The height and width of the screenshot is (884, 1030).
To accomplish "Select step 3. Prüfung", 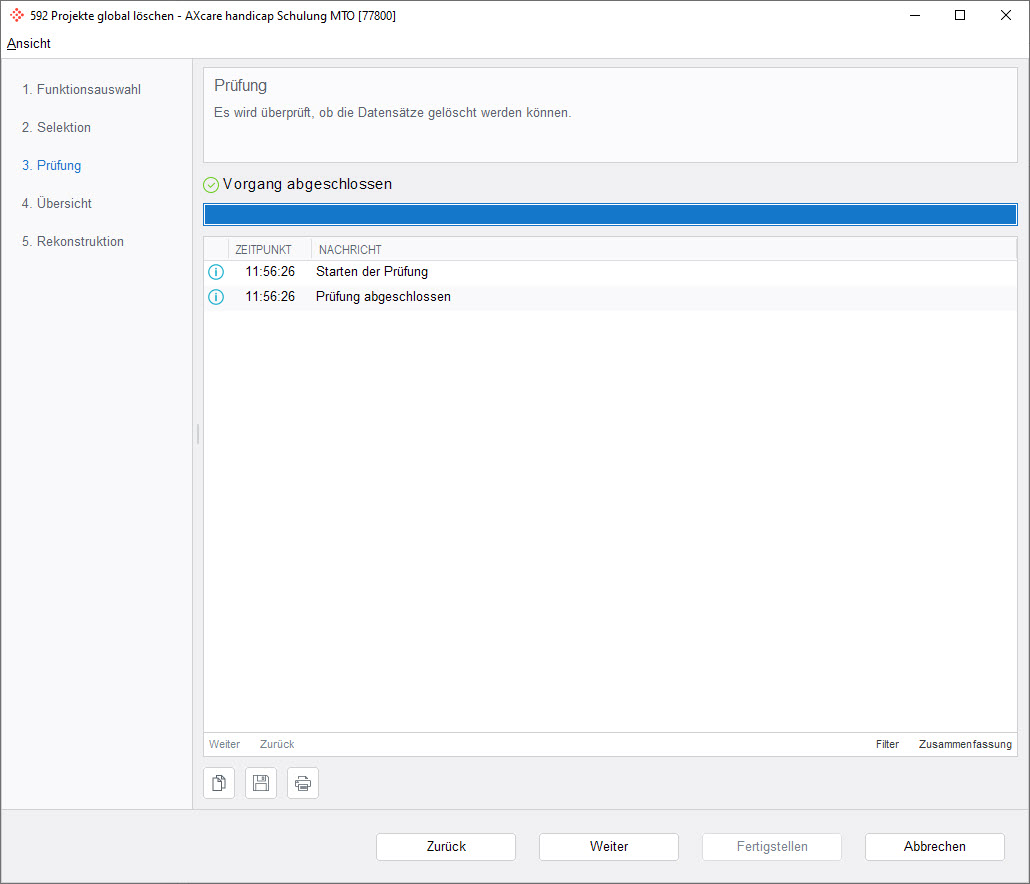I will 52,166.
